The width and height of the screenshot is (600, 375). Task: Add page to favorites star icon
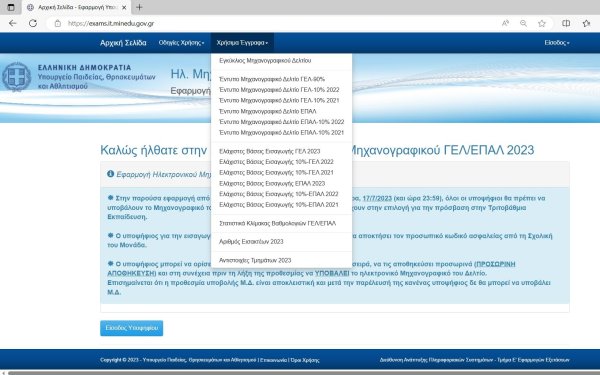[542, 23]
